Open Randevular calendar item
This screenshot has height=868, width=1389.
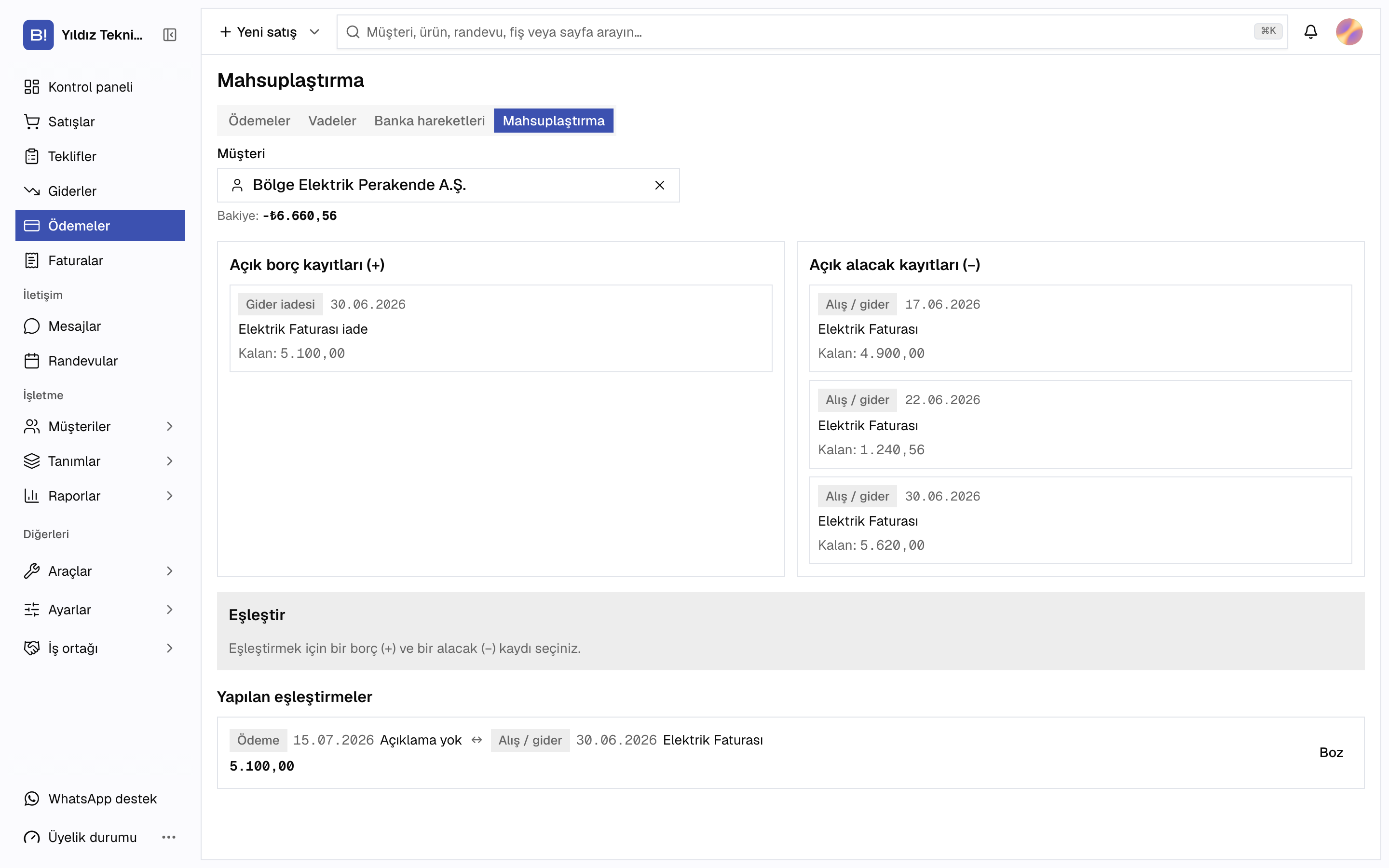point(100,361)
